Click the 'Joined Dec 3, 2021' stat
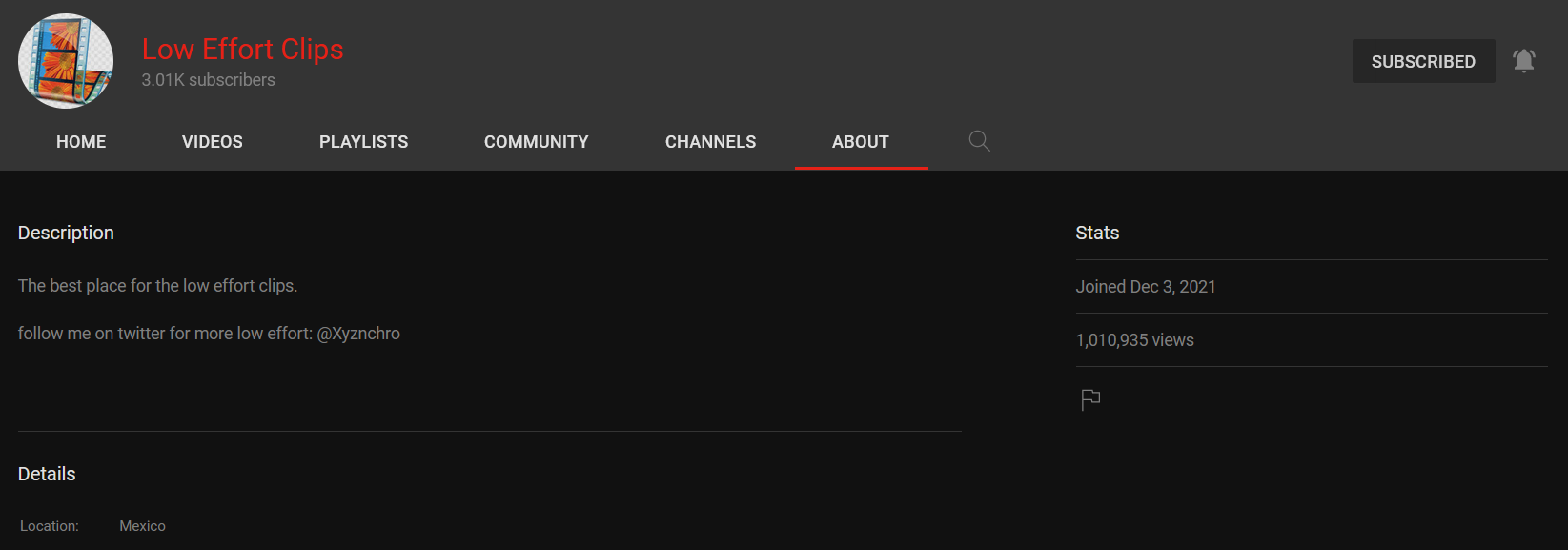Image resolution: width=1568 pixels, height=550 pixels. (x=1146, y=287)
